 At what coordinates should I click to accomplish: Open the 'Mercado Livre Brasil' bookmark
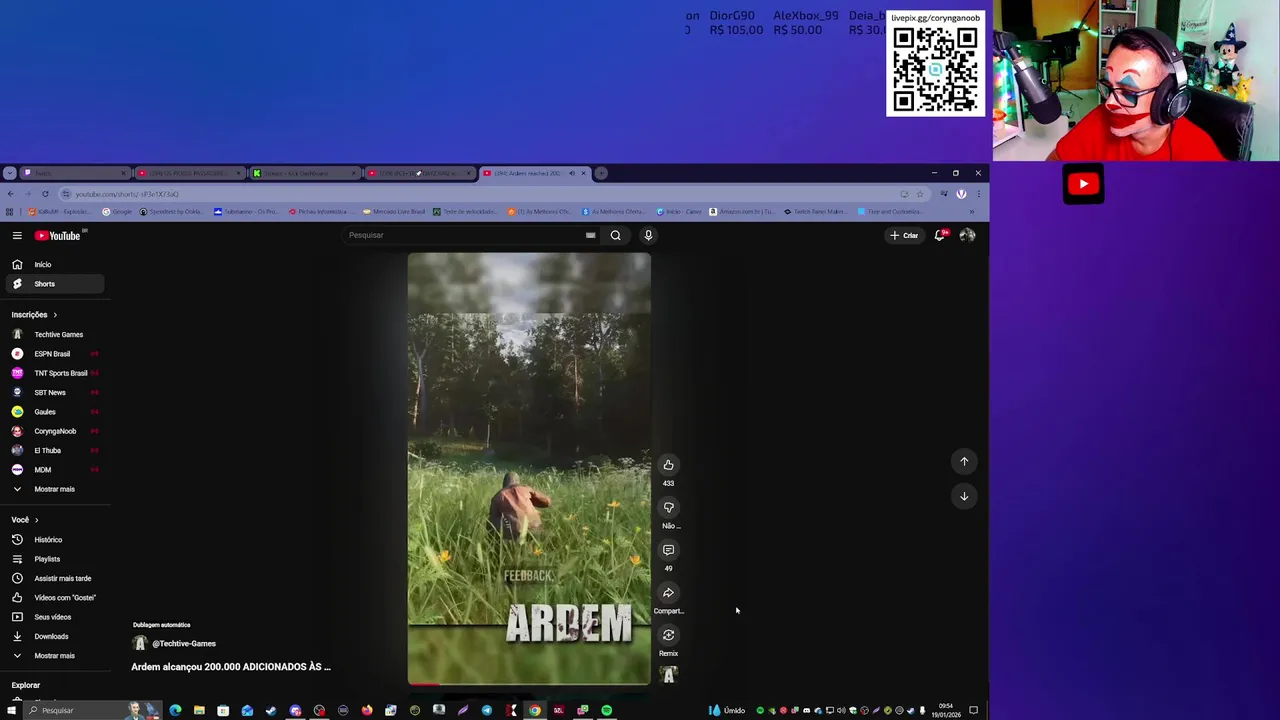394,212
